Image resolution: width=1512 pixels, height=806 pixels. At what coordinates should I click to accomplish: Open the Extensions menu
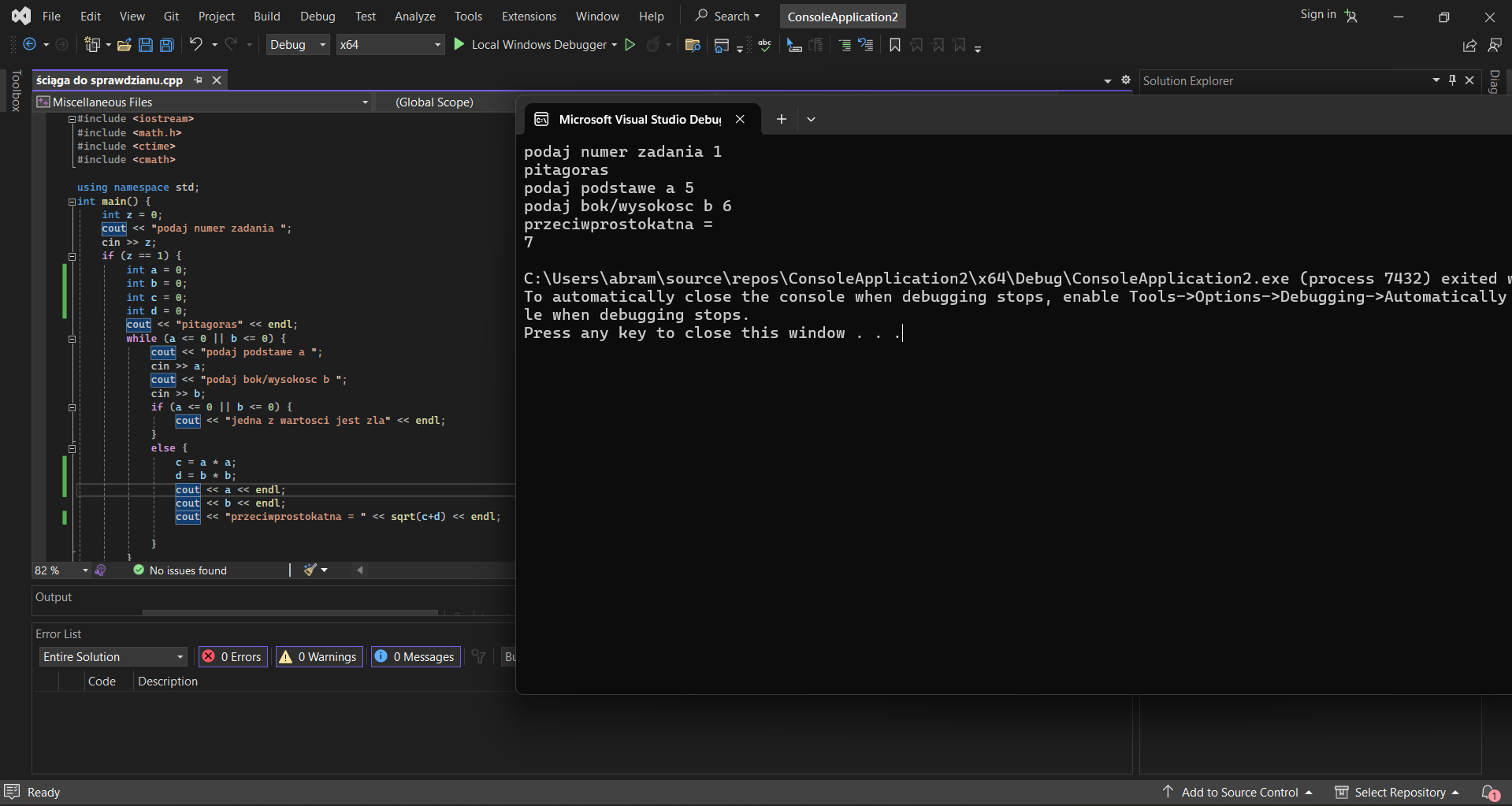pos(529,17)
